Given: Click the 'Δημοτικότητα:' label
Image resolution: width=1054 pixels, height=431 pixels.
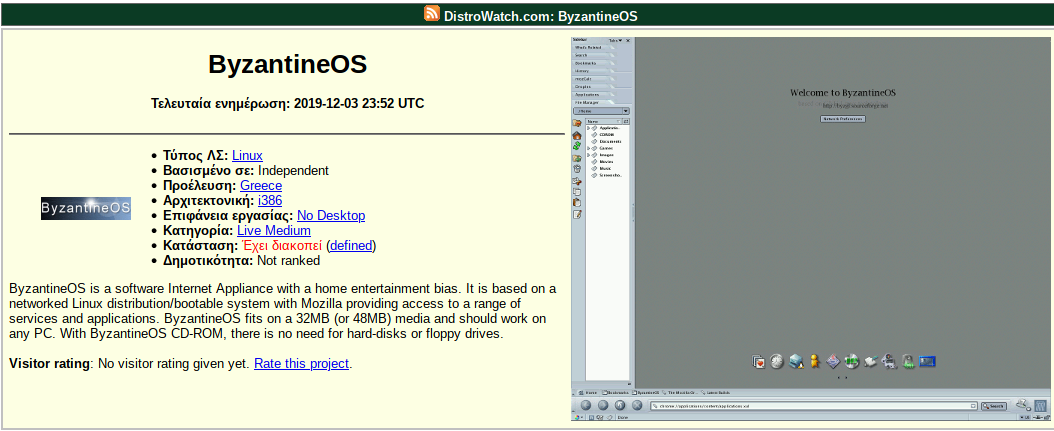Looking at the screenshot, I should point(208,260).
